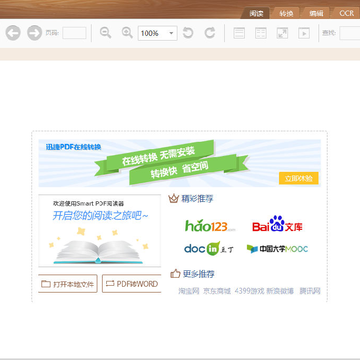
Task: Click 打开本地文件 button
Action: [68, 284]
